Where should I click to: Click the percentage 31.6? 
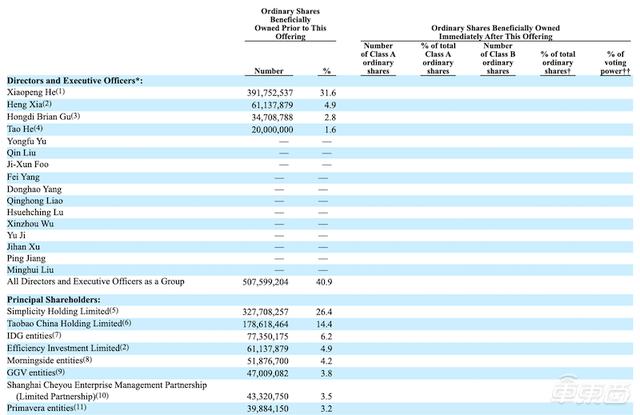[x=328, y=93]
